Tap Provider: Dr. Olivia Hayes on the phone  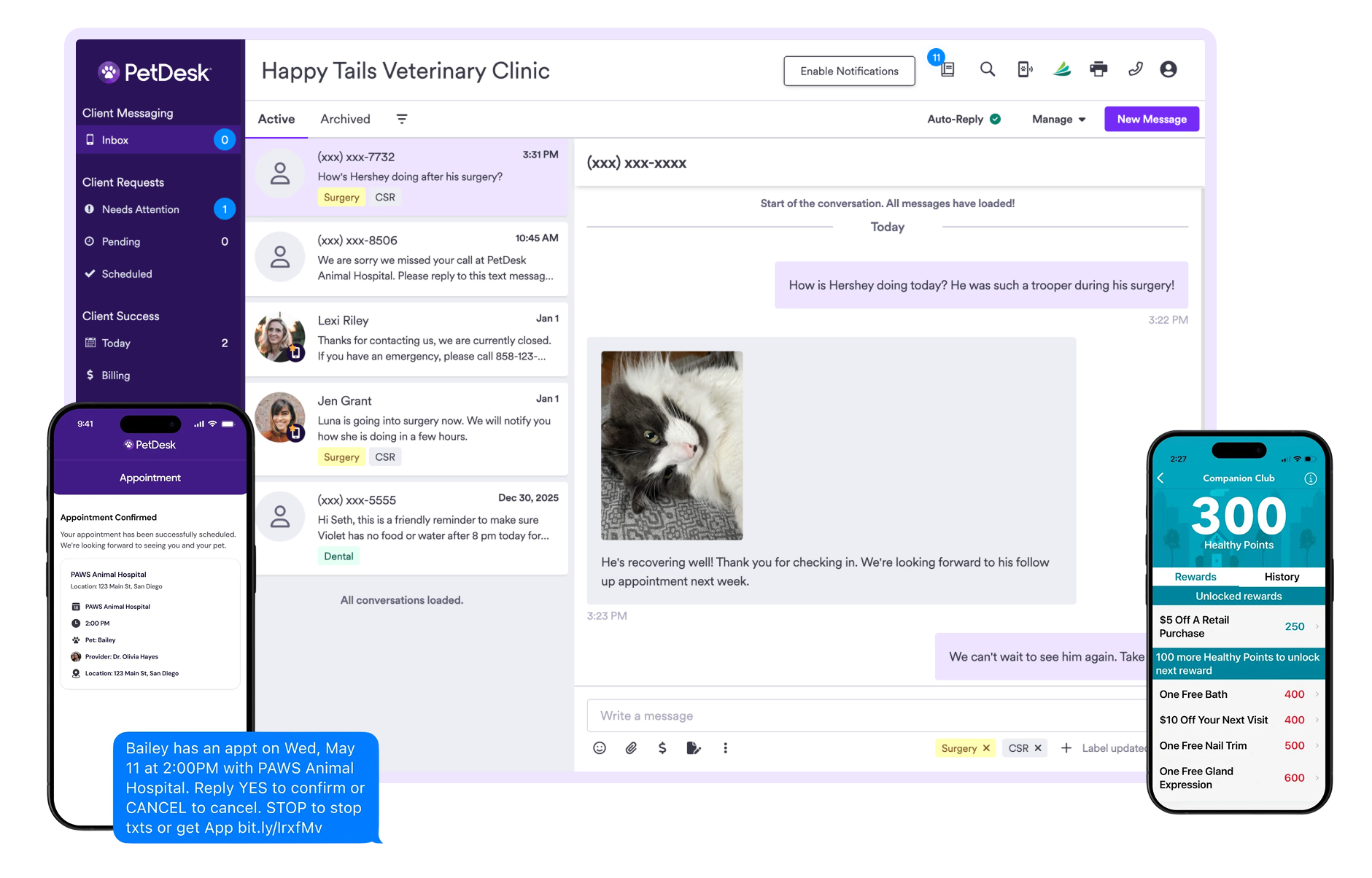point(115,656)
